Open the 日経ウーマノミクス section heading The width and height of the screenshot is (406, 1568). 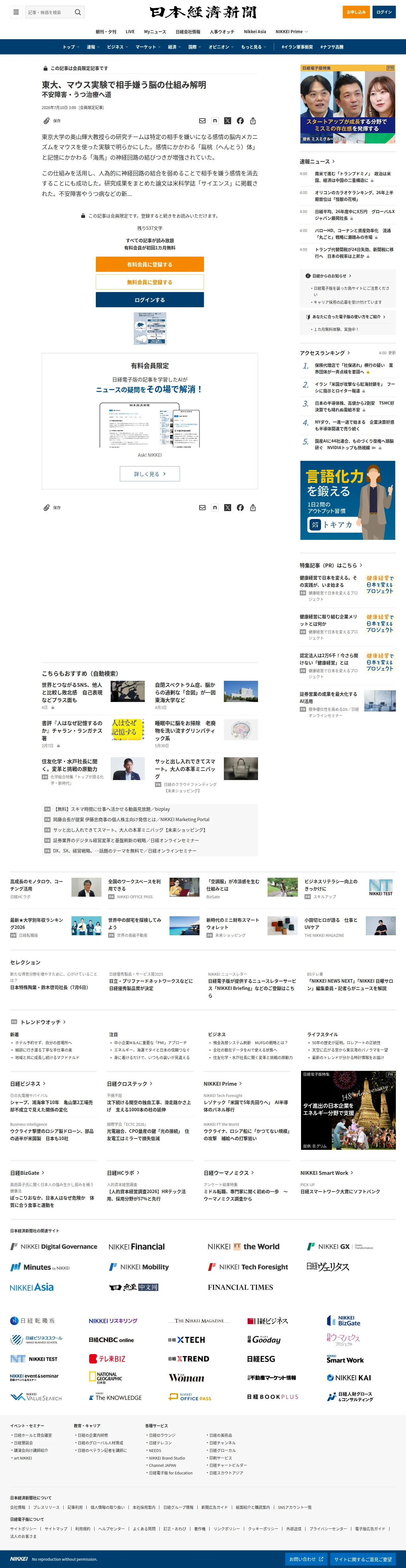coord(229,1173)
